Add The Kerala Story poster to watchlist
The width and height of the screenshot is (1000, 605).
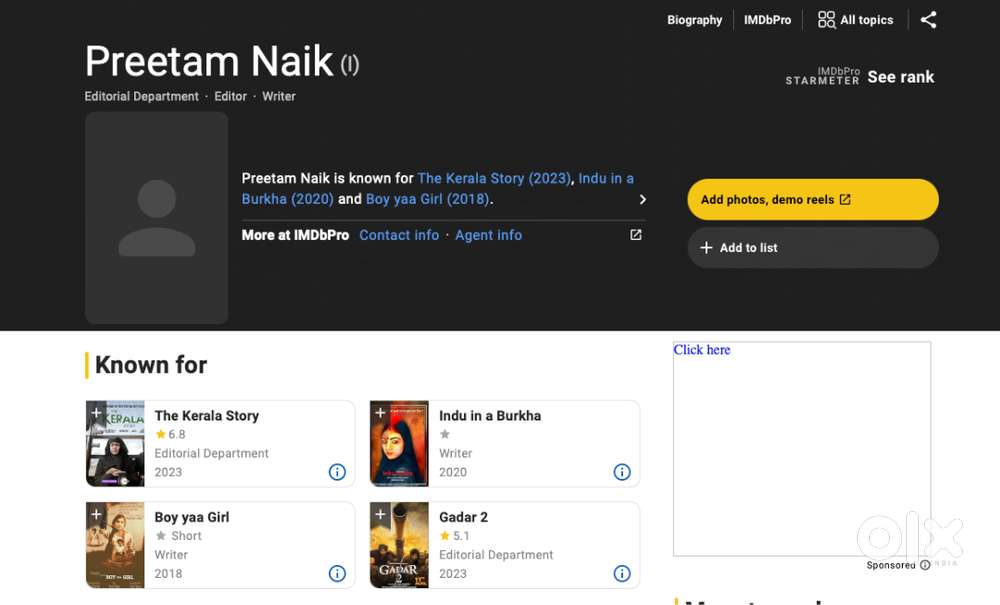pyautogui.click(x=96, y=412)
